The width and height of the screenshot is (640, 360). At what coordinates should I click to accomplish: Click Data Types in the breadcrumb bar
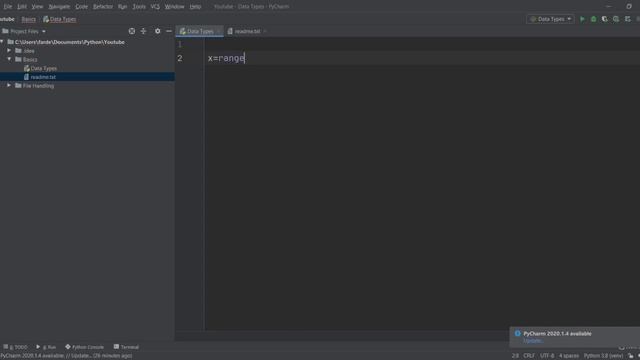point(60,19)
